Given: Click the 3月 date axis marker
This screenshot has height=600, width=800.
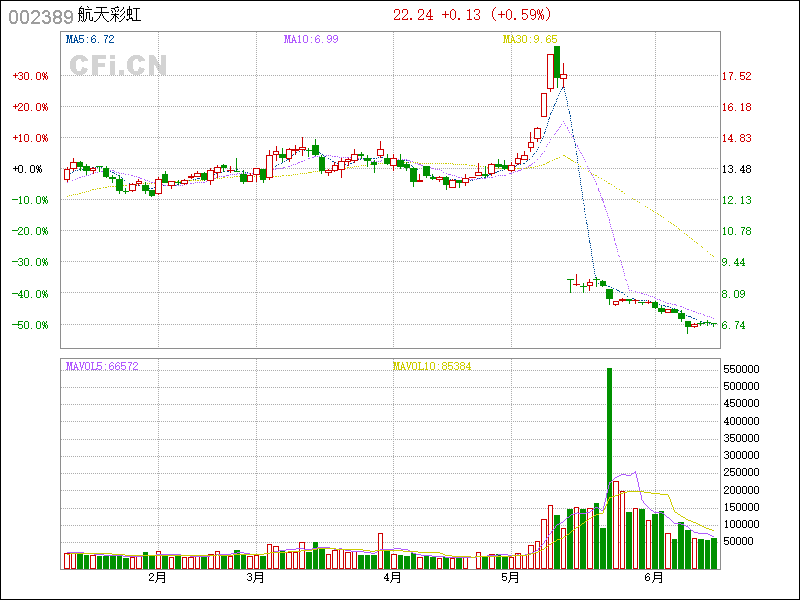Looking at the screenshot, I should [x=255, y=577].
